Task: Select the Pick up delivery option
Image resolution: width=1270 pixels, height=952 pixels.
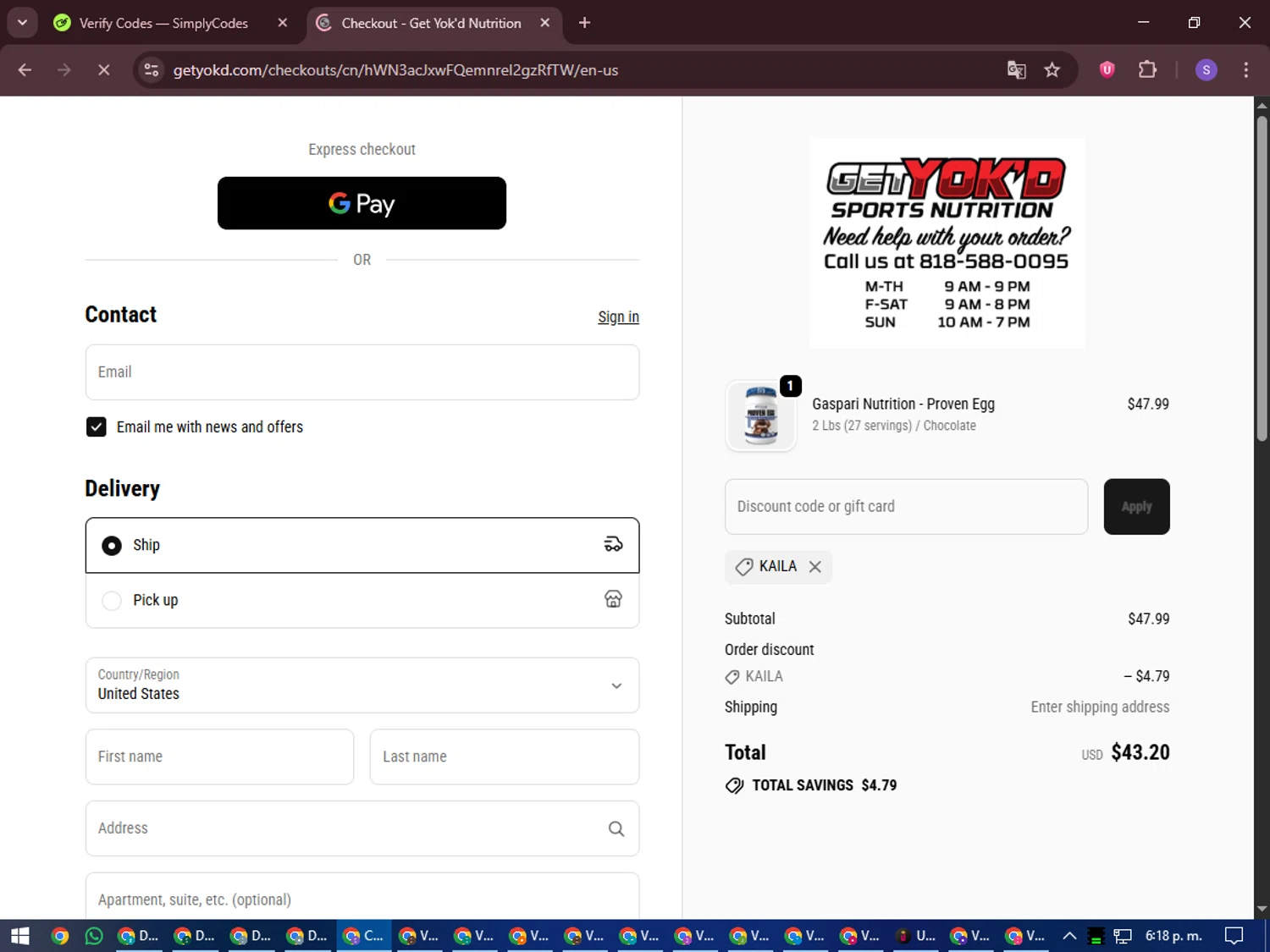Action: [362, 600]
